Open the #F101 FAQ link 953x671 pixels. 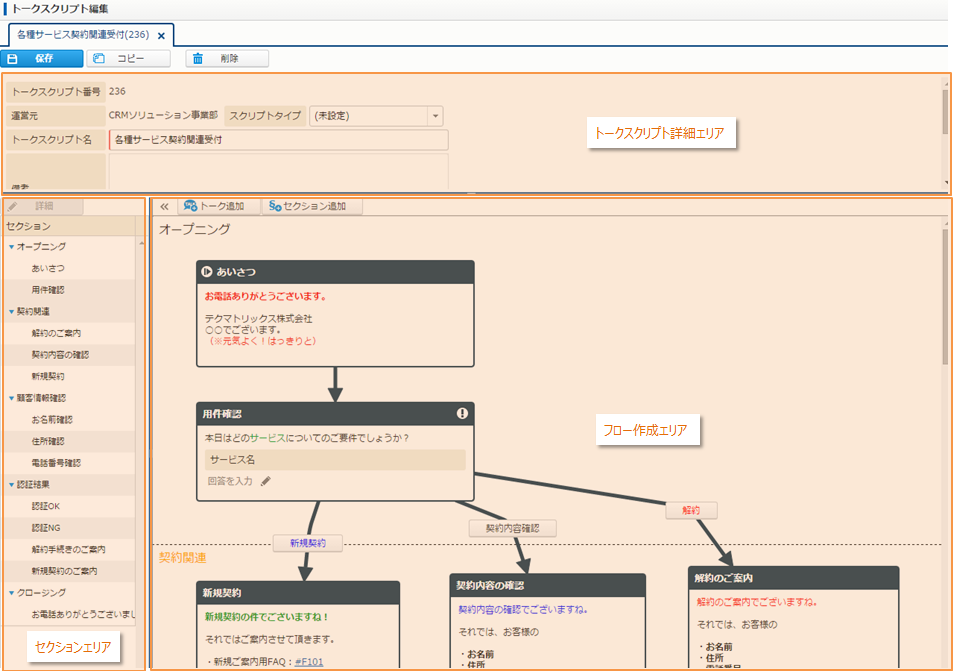pos(309,661)
